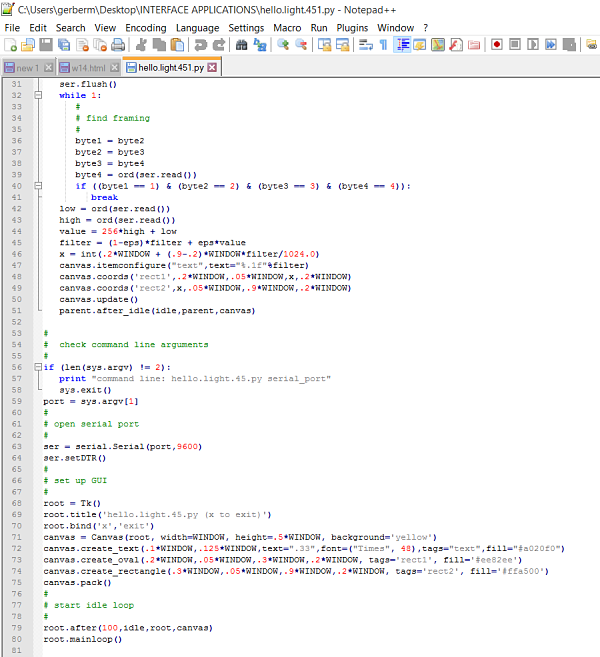Open the Search menu

point(70,28)
